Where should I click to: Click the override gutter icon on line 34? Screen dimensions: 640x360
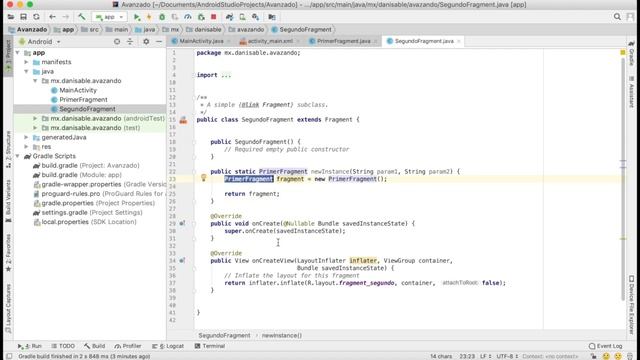[182, 260]
